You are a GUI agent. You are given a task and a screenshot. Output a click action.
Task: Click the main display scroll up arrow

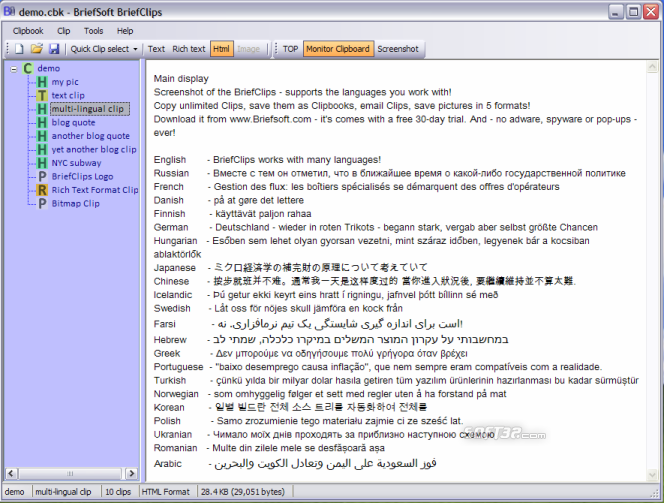pyautogui.click(x=652, y=67)
